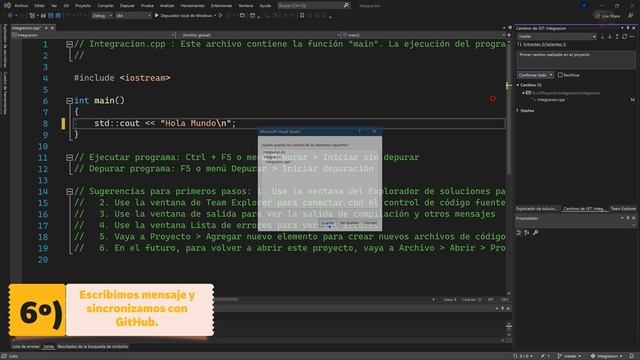The image size is (640, 360).
Task: Open more actions ellipsis in Git panel
Action: pyautogui.click(x=632, y=36)
